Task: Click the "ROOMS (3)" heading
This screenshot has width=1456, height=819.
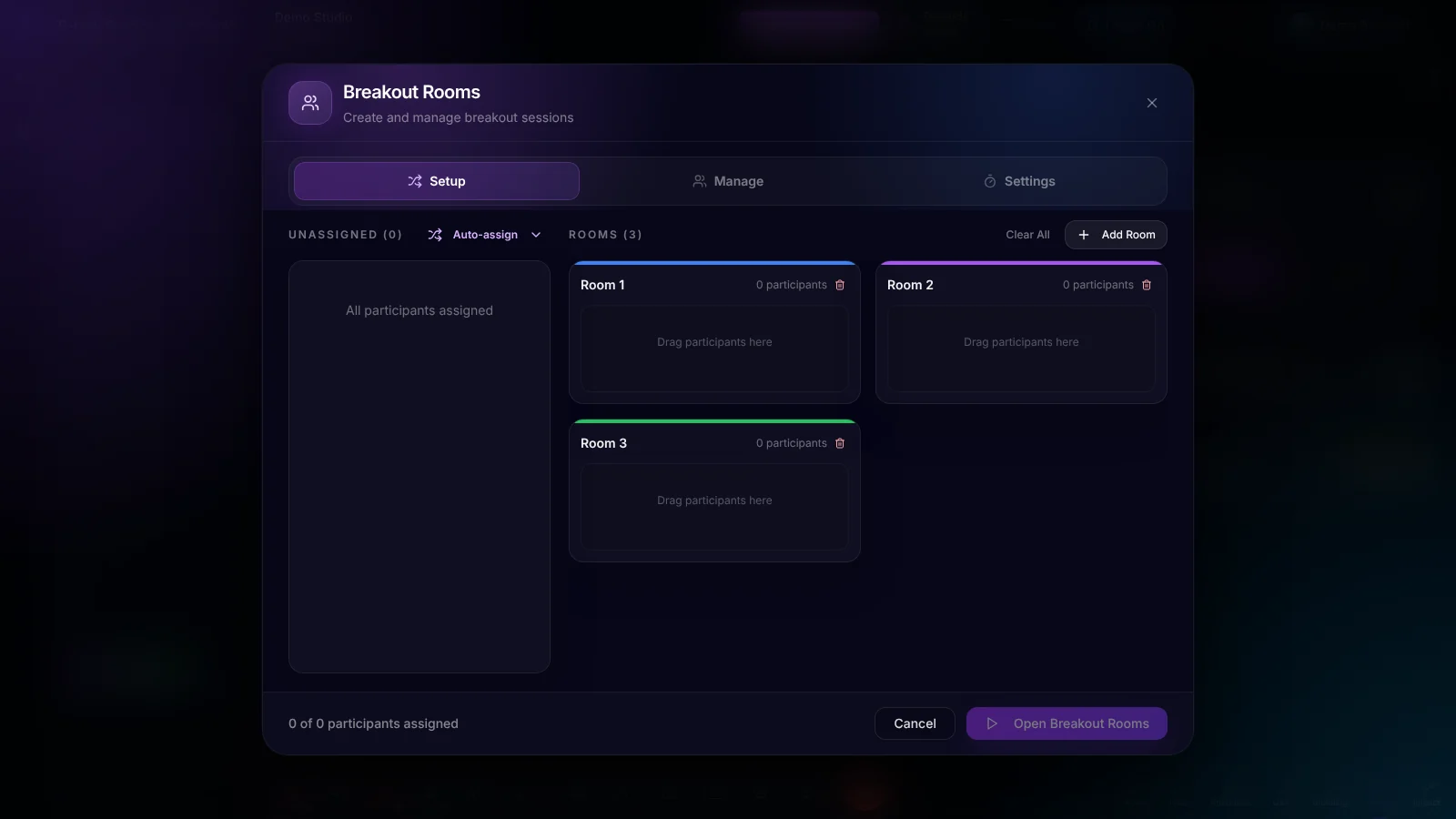Action: 605,235
